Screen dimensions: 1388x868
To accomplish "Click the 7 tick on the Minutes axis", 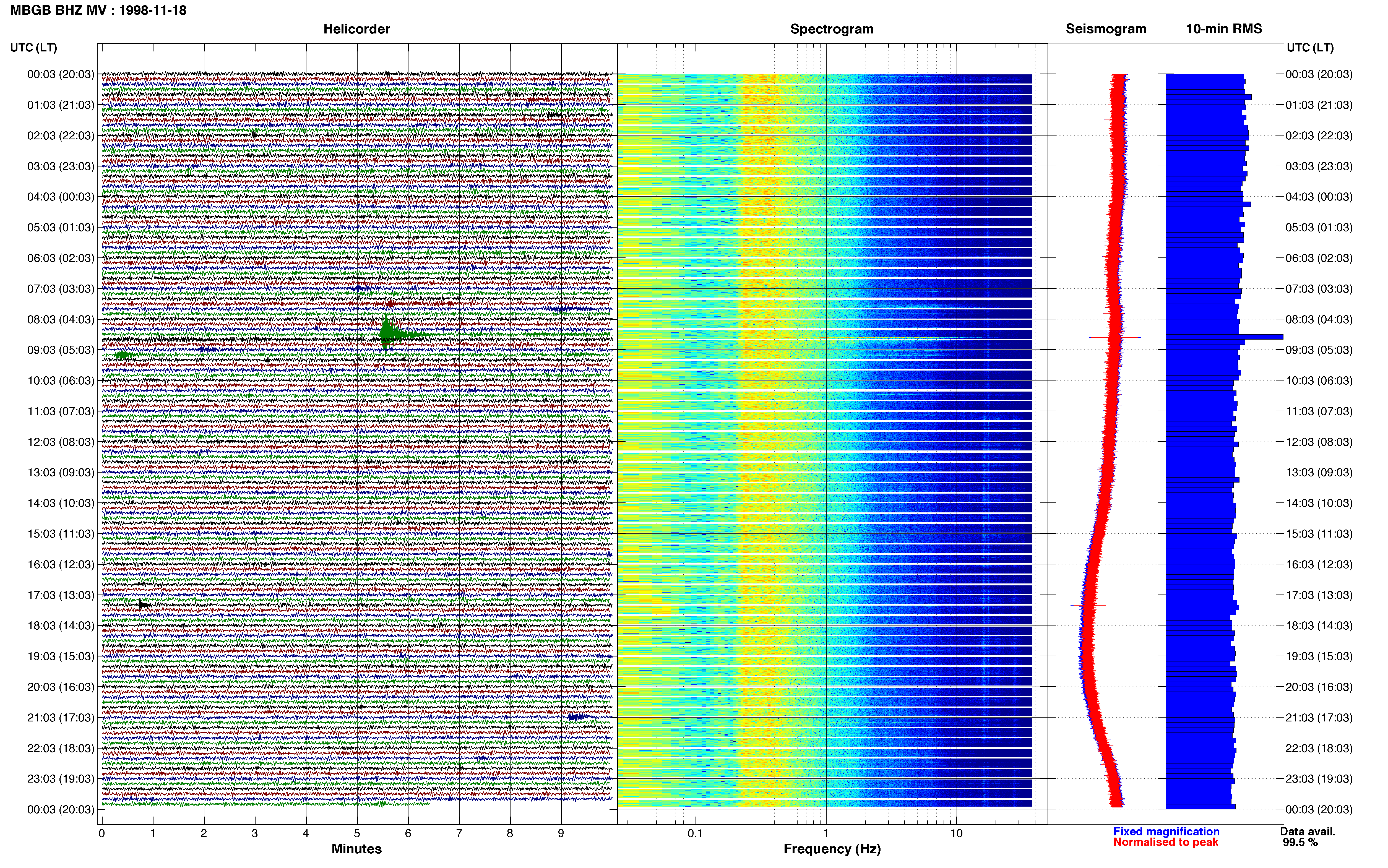I will click(x=459, y=833).
